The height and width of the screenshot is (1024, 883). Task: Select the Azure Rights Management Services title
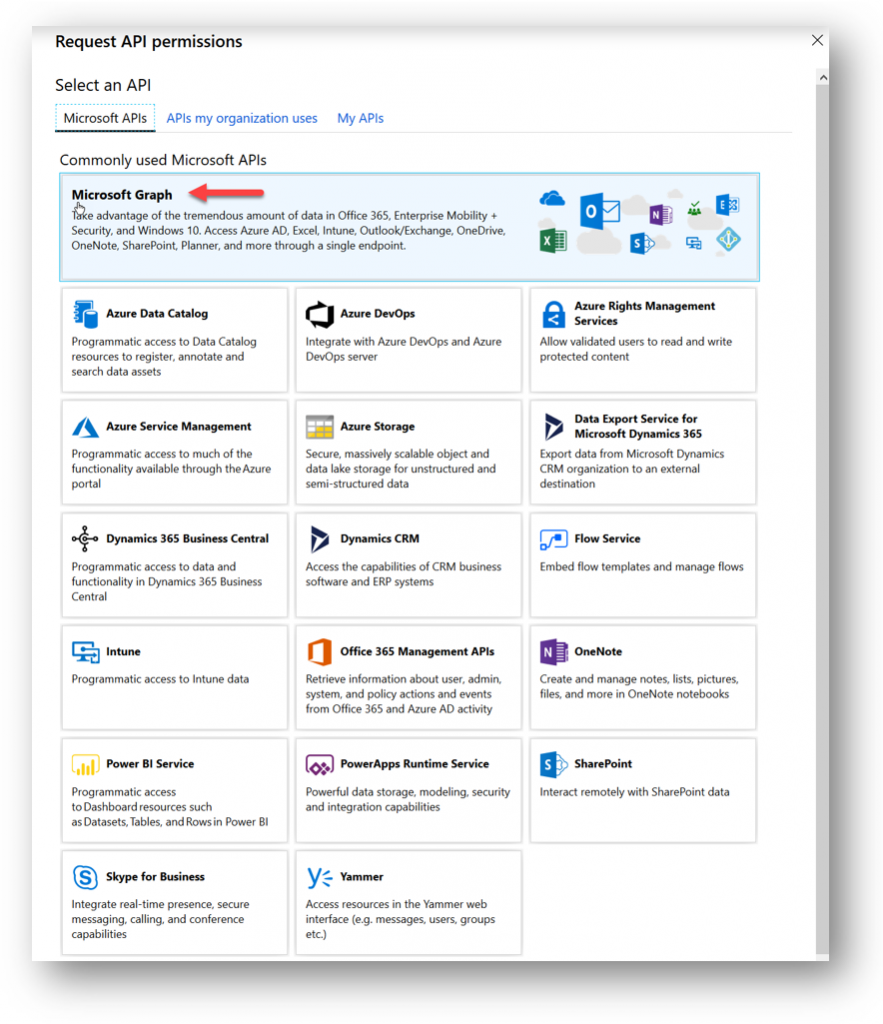(x=644, y=313)
